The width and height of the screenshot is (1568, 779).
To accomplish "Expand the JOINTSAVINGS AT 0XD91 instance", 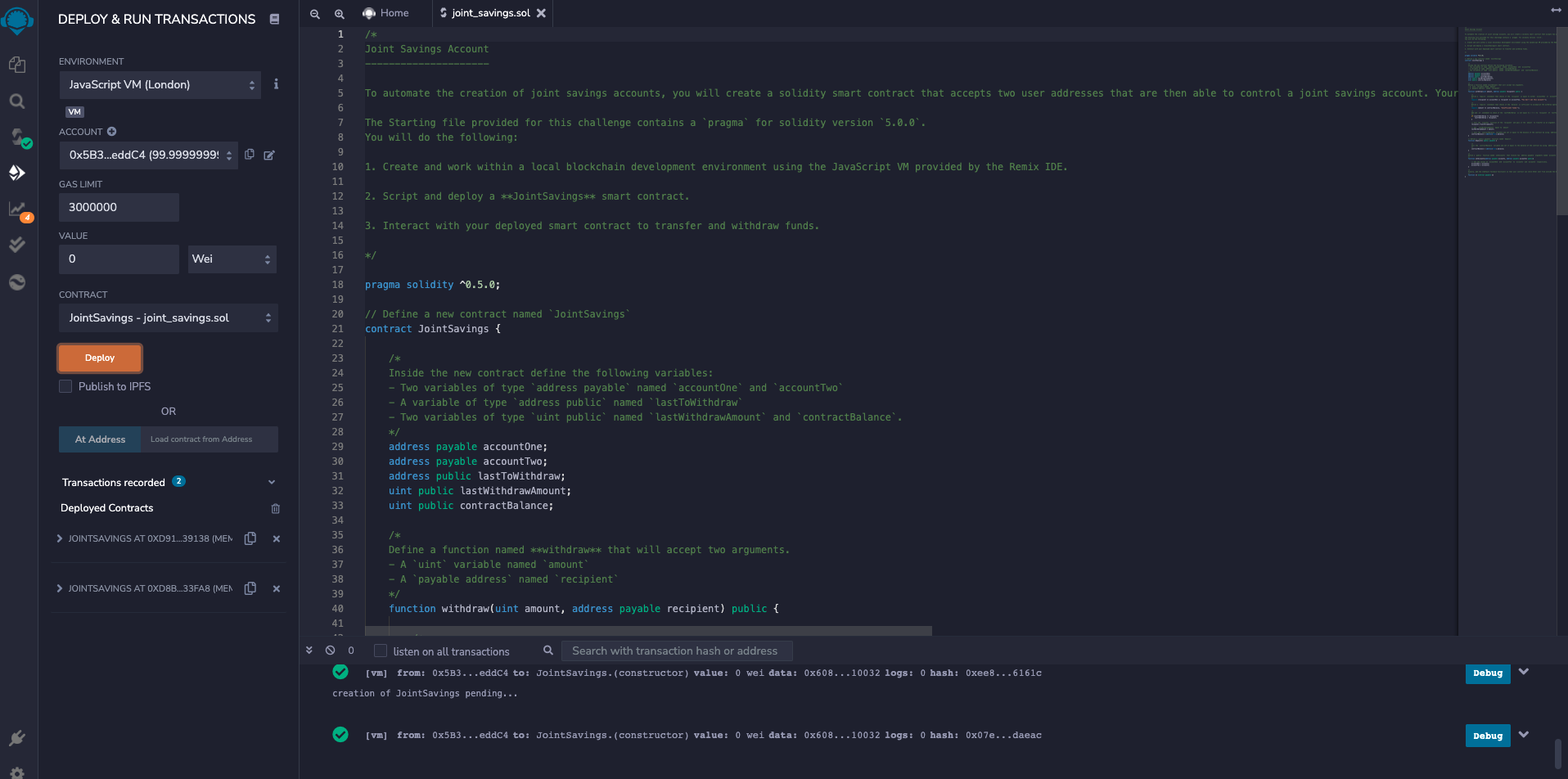I will [59, 538].
